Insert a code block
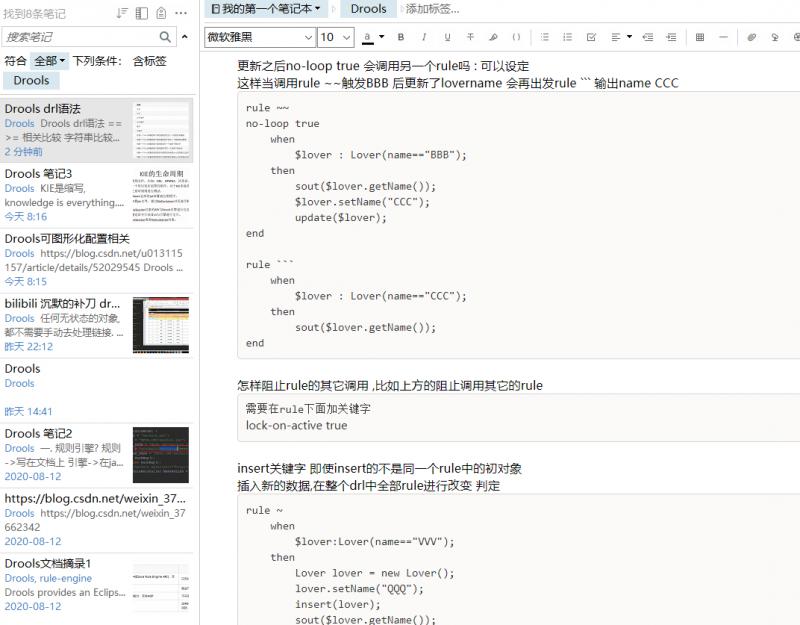Image resolution: width=800 pixels, height=625 pixels. coord(516,37)
